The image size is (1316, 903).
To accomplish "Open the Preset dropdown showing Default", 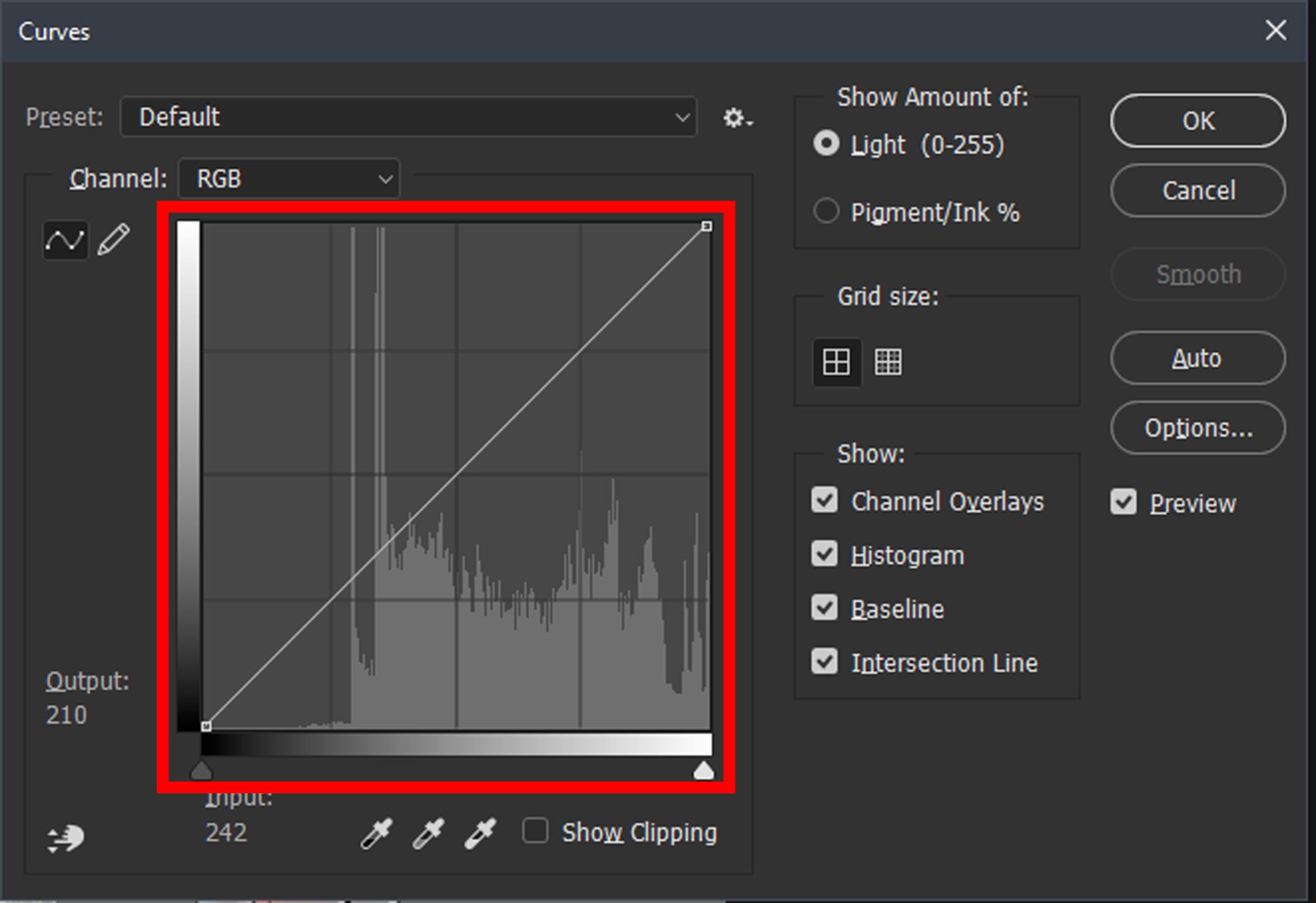I will coord(408,117).
